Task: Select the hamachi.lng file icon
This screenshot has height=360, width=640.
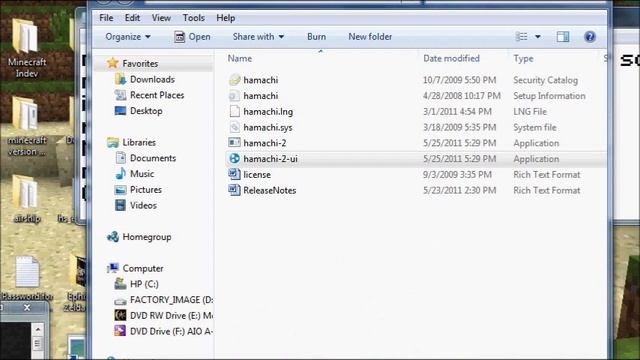Action: click(234, 111)
